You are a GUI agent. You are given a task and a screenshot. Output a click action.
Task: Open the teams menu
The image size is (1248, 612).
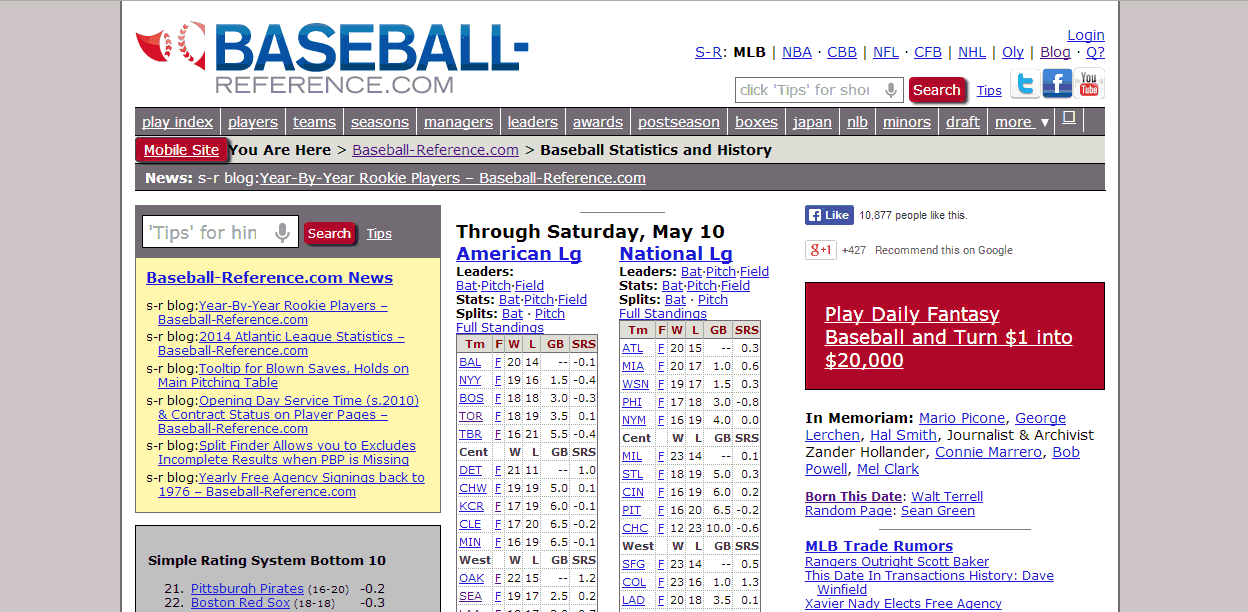(314, 122)
